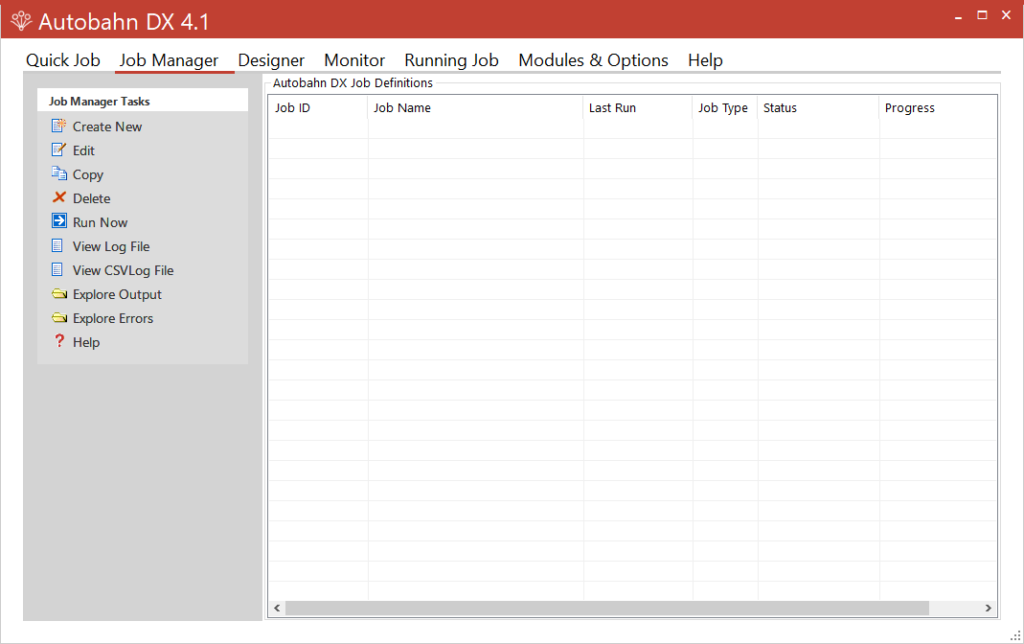
Task: Click the Explore Output folder icon
Action: 59,294
